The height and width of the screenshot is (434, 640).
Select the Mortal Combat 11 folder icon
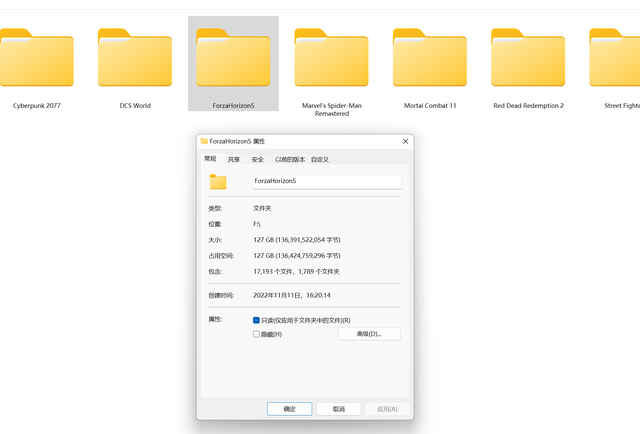pos(430,58)
